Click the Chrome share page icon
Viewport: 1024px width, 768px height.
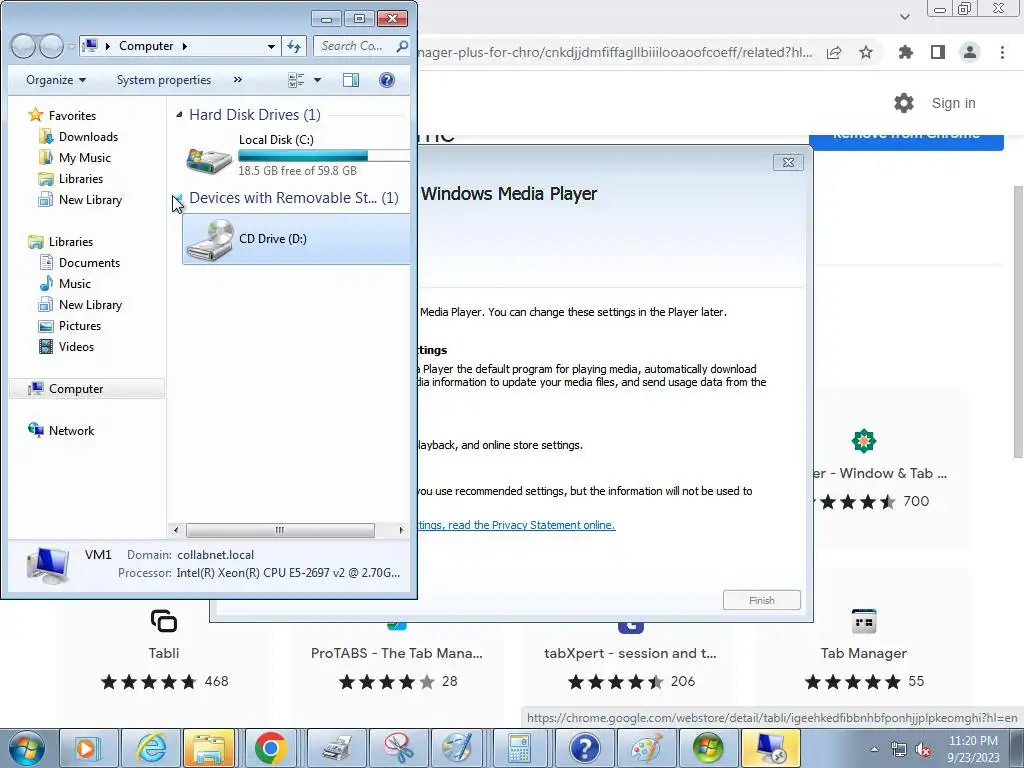click(834, 52)
